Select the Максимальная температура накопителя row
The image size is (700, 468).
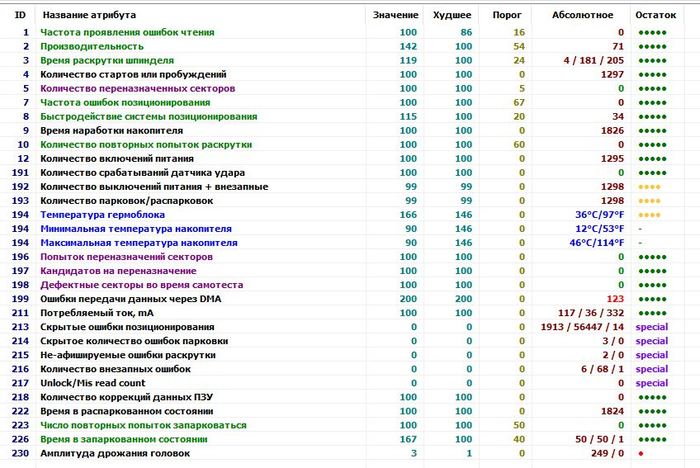[138, 243]
